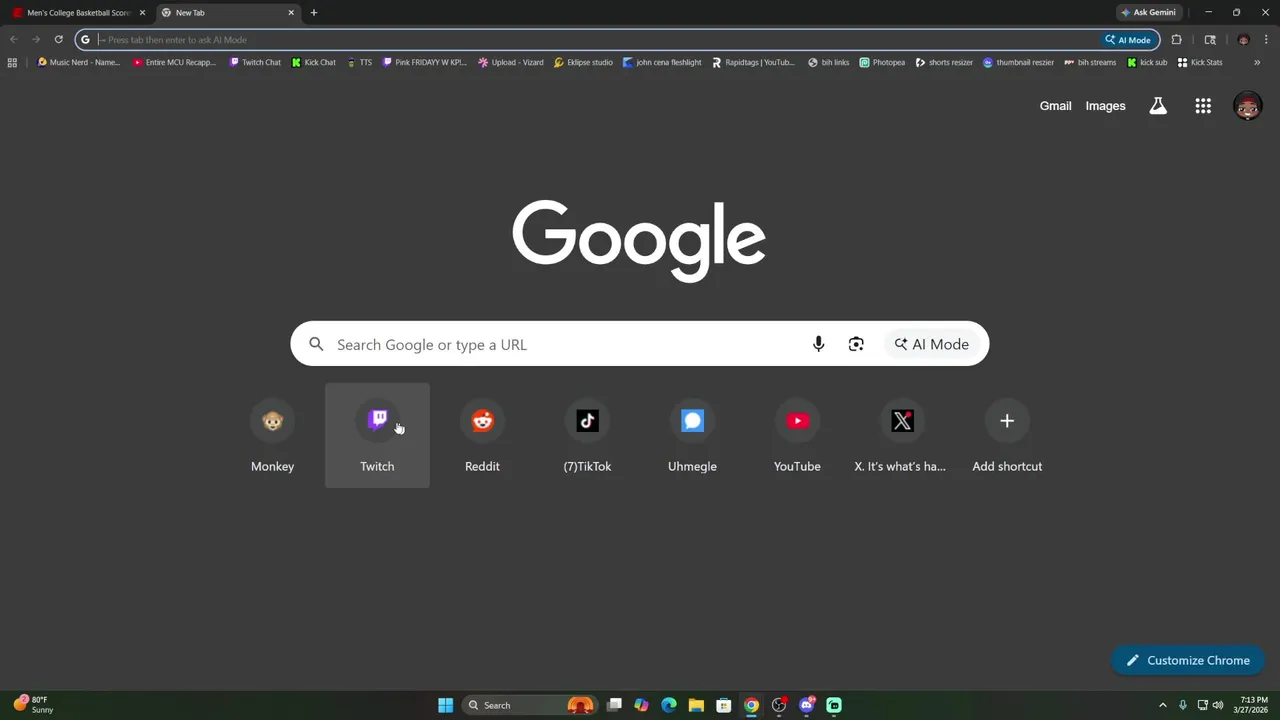The height and width of the screenshot is (720, 1280).
Task: Show hidden system tray icons
Action: (1162, 705)
